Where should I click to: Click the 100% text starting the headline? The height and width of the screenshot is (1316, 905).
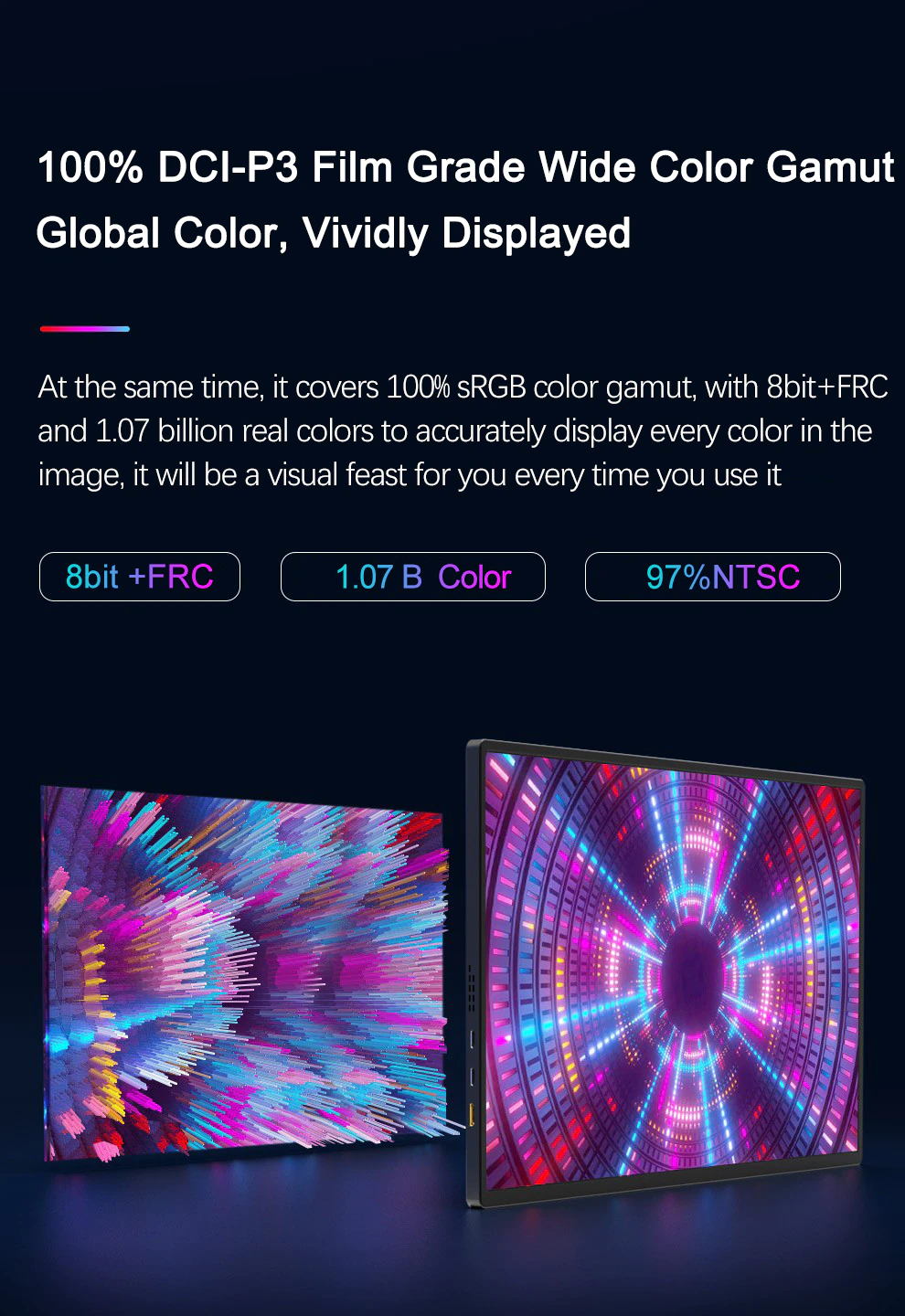(90, 168)
